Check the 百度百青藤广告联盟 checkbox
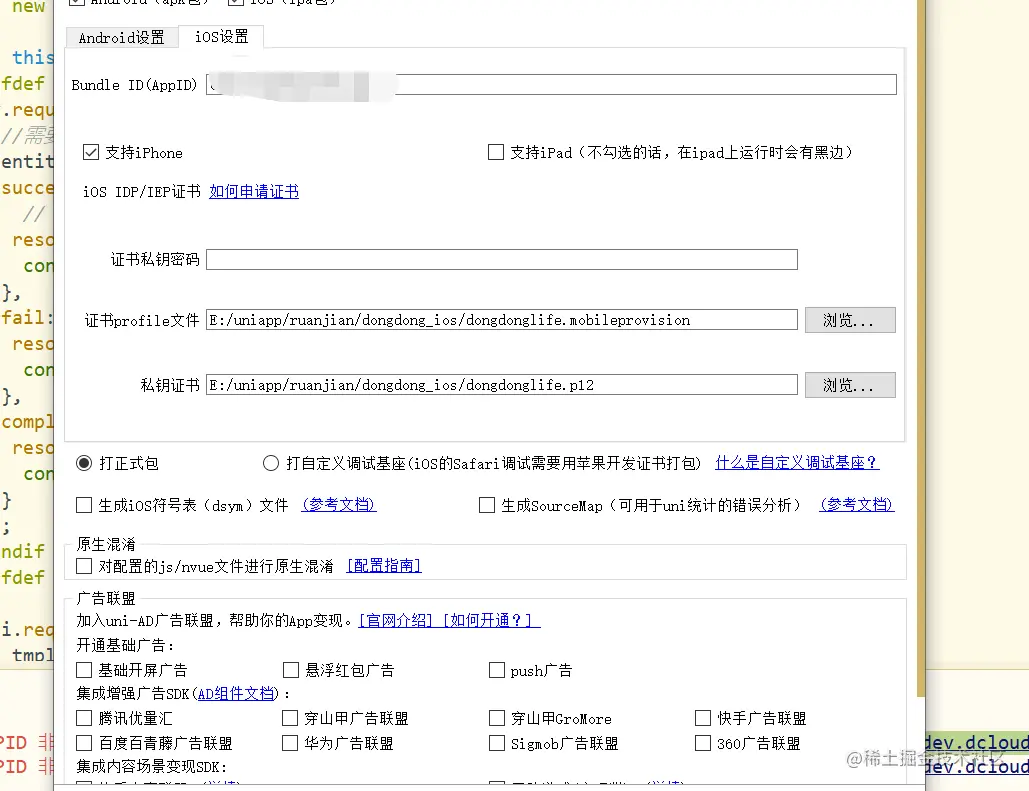Viewport: 1029px width, 791px height. pos(84,743)
